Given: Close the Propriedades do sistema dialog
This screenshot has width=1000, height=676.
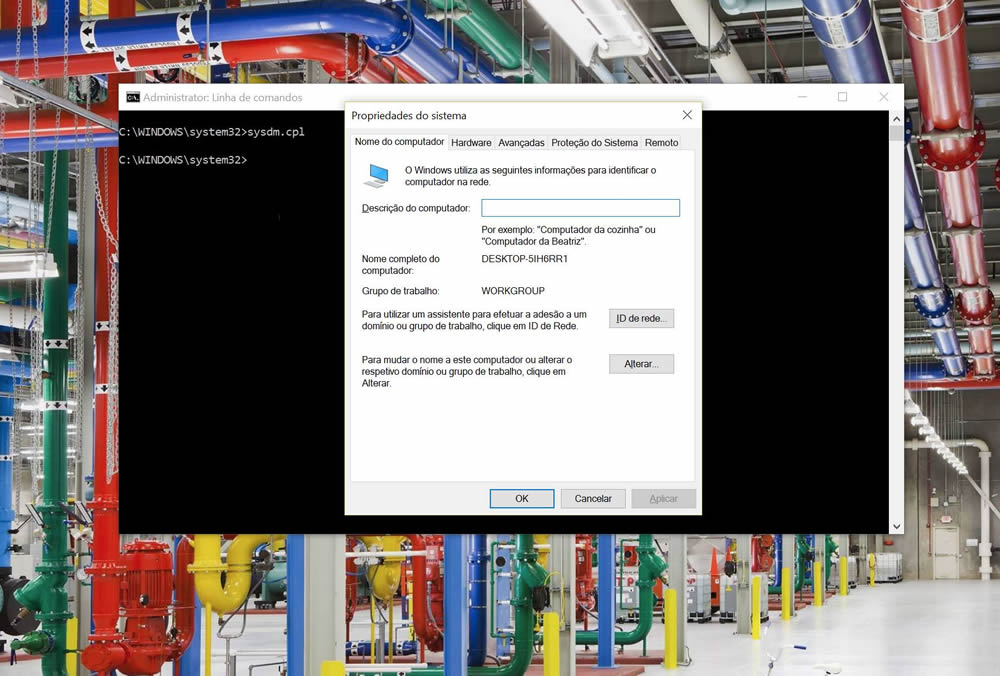Looking at the screenshot, I should coord(687,115).
